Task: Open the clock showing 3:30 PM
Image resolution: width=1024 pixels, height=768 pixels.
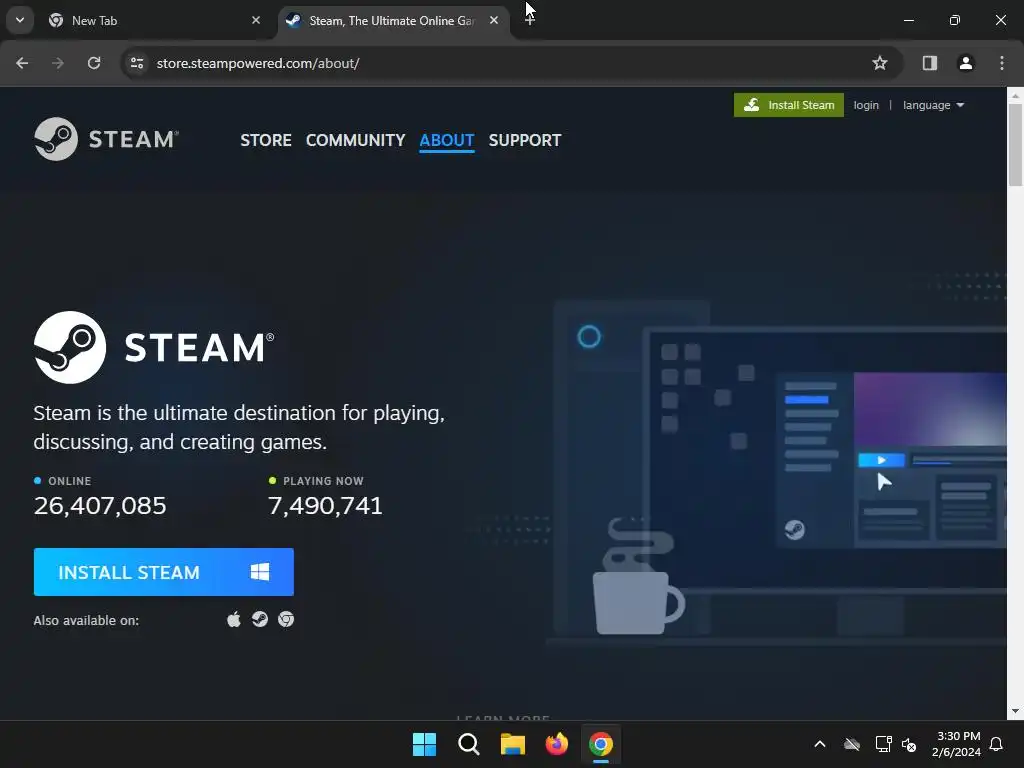Action: pos(957,744)
